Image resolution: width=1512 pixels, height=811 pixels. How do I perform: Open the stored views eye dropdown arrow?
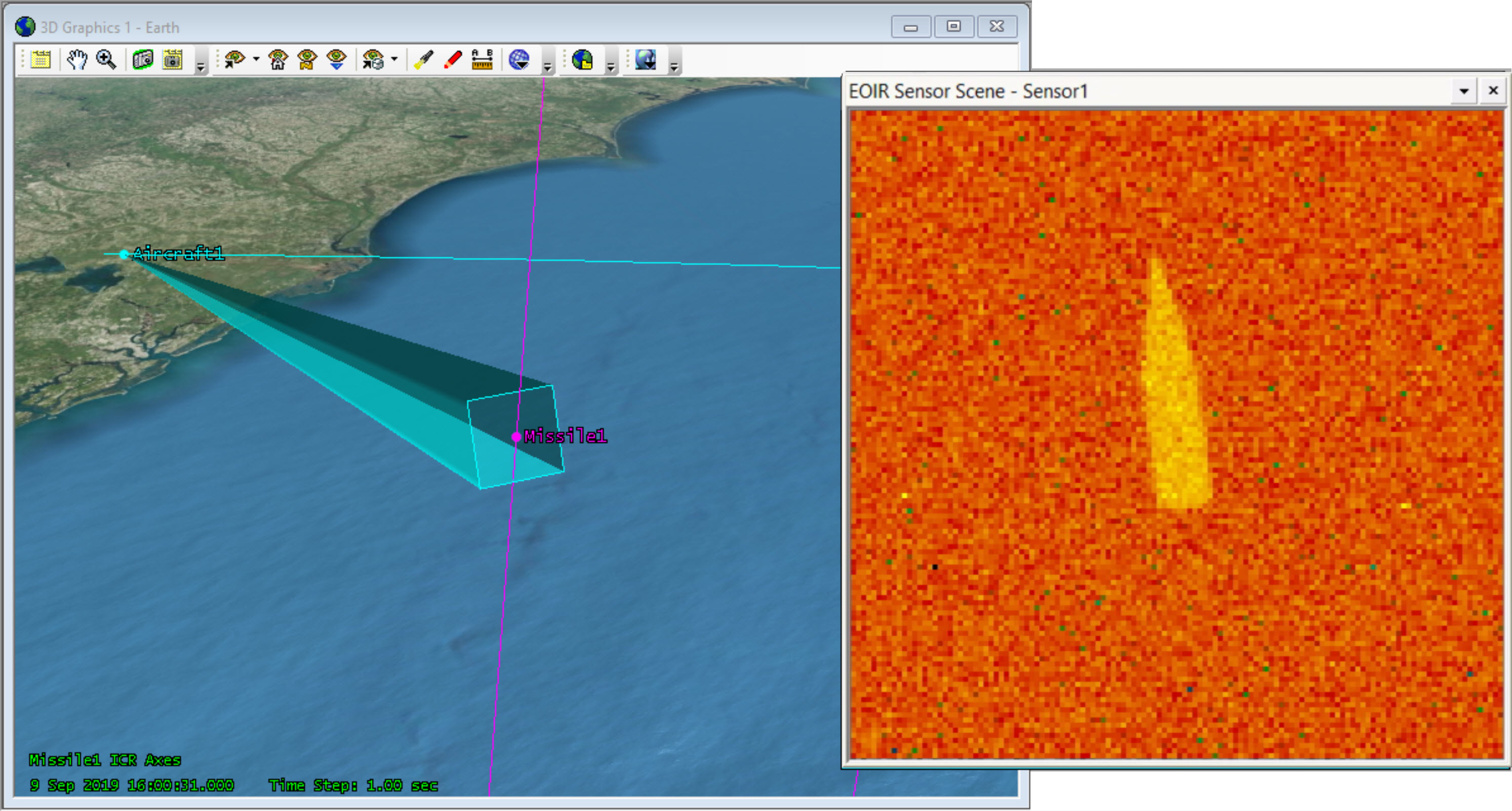coord(394,59)
